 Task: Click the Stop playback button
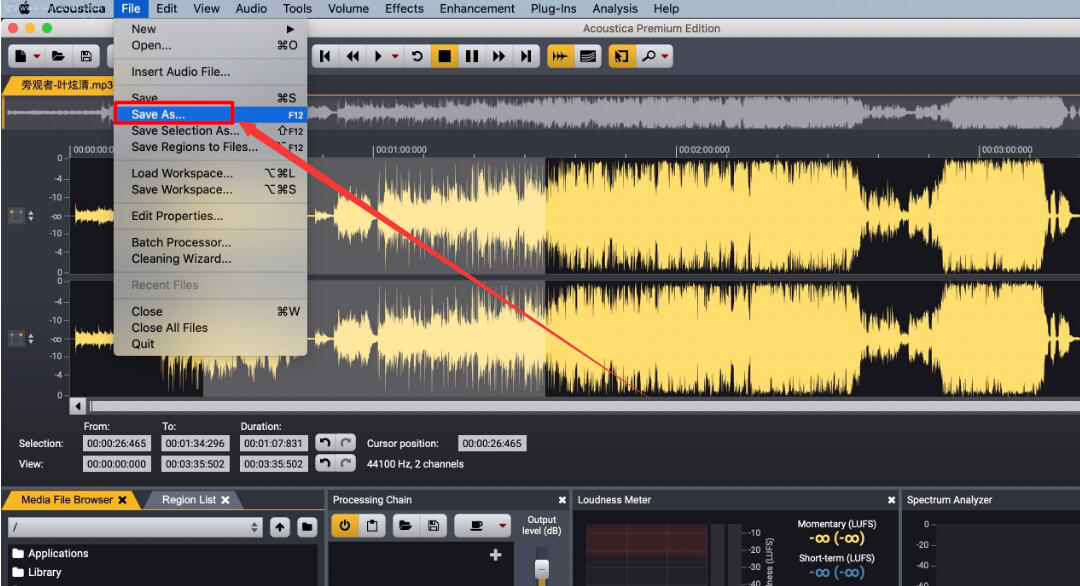(x=444, y=56)
